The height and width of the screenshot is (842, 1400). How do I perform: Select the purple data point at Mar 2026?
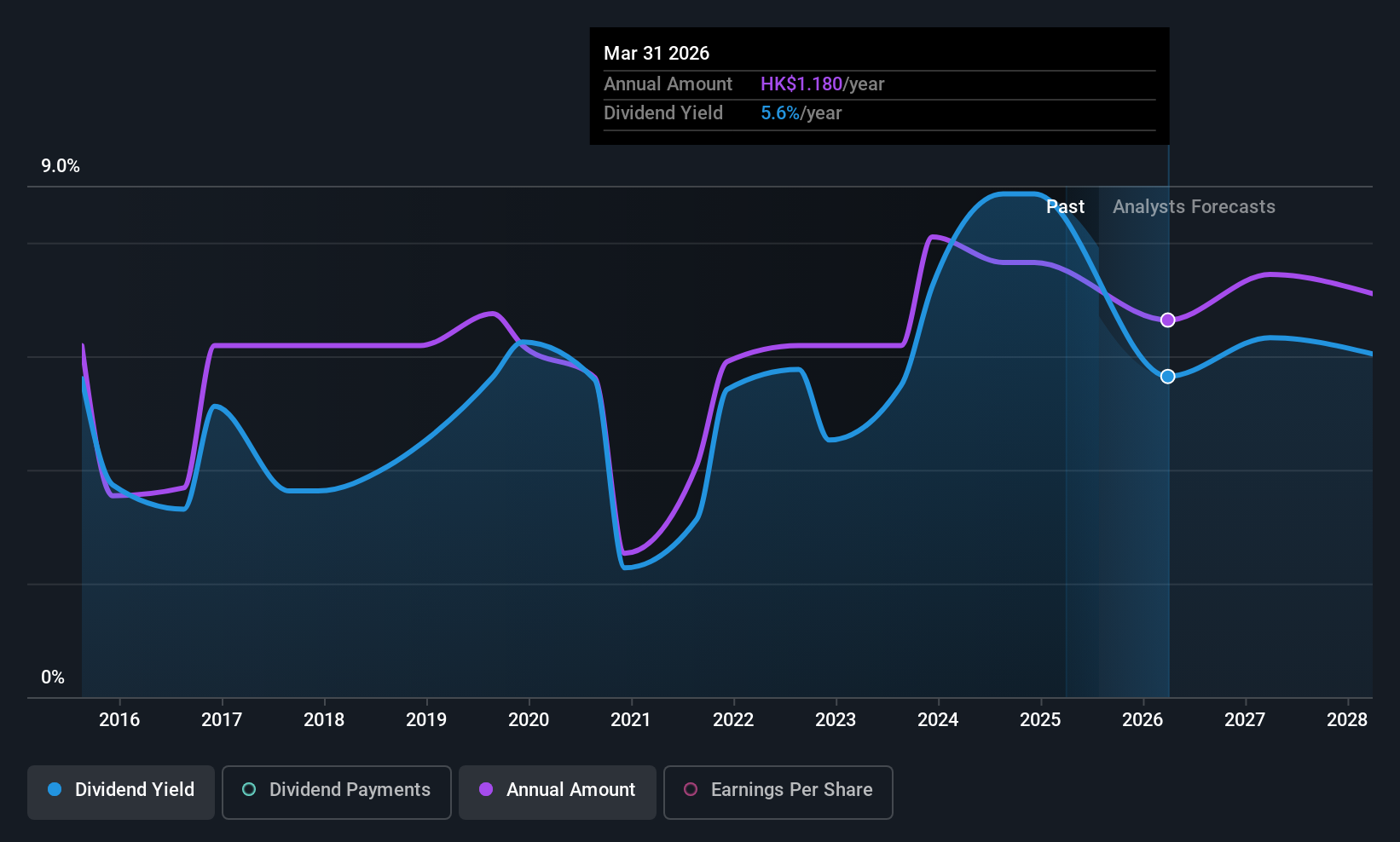pyautogui.click(x=1168, y=320)
